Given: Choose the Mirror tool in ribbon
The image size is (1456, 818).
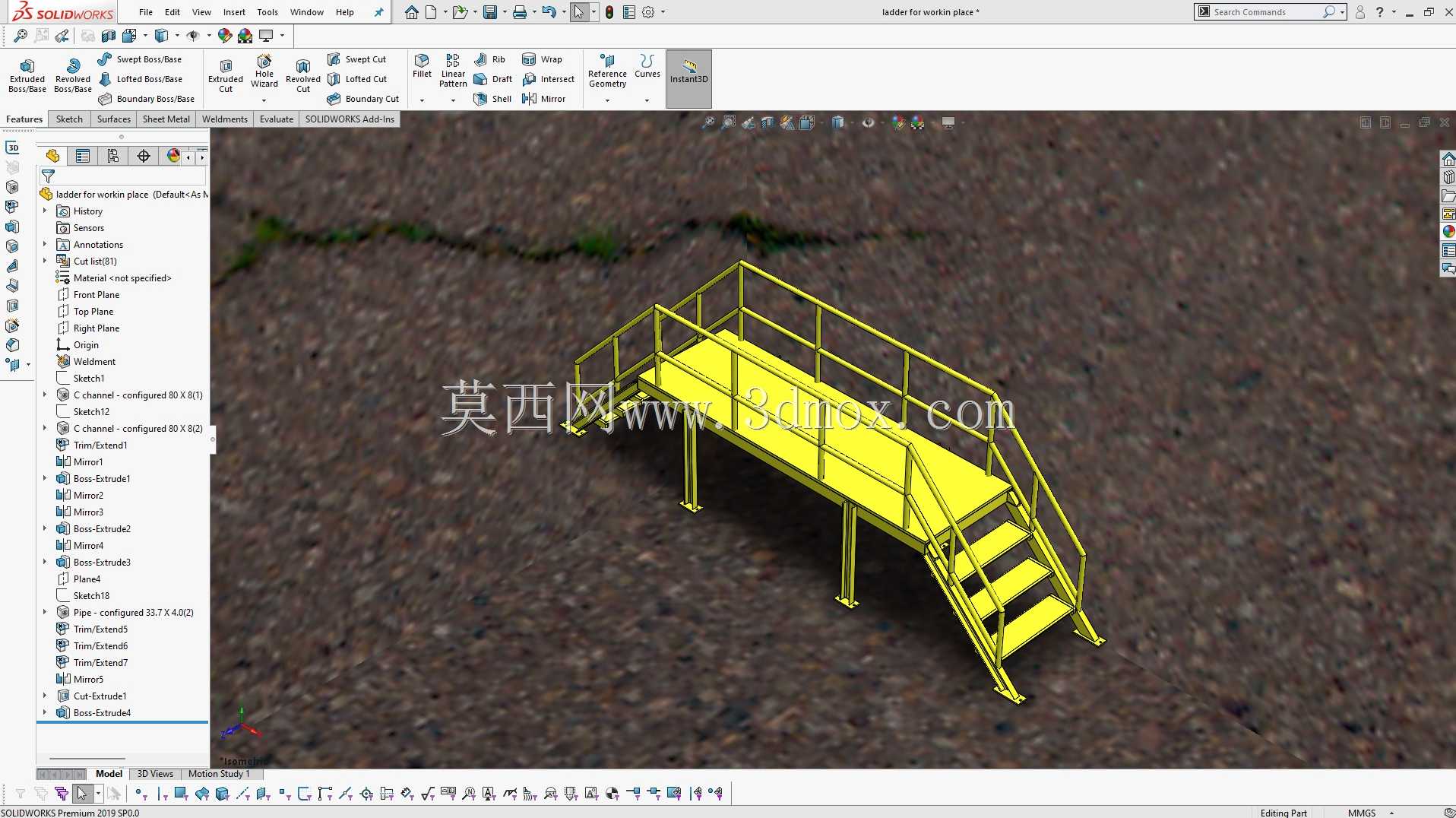Looking at the screenshot, I should pyautogui.click(x=544, y=99).
